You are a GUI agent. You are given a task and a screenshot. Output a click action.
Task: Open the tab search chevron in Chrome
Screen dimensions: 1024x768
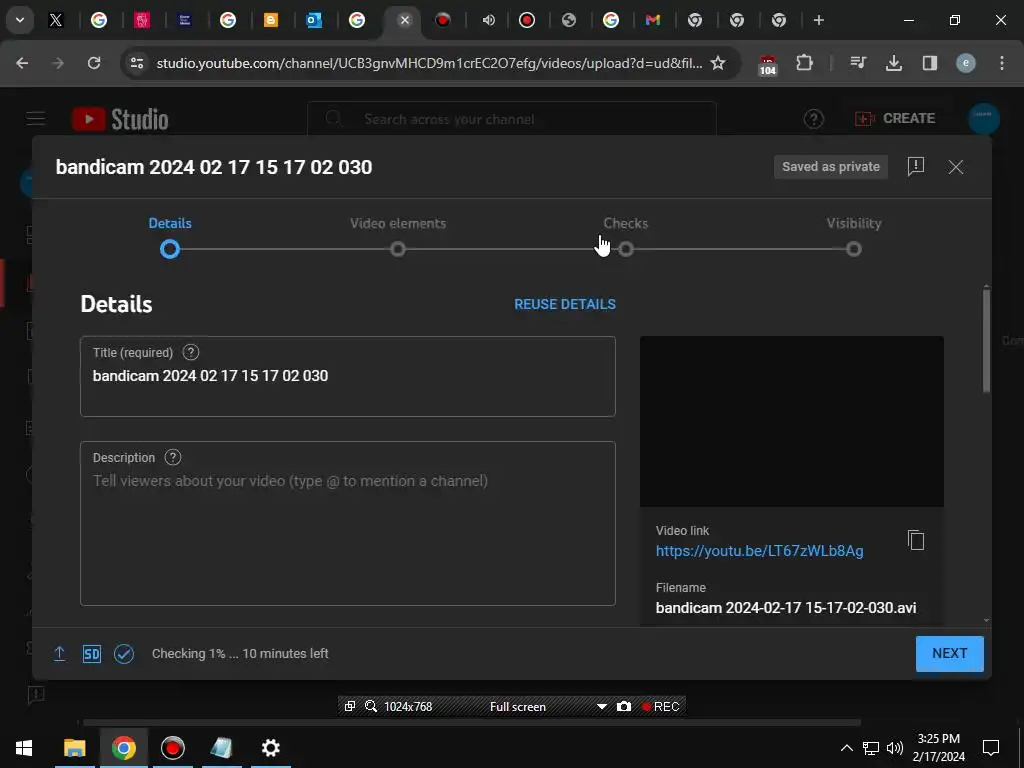coord(20,20)
